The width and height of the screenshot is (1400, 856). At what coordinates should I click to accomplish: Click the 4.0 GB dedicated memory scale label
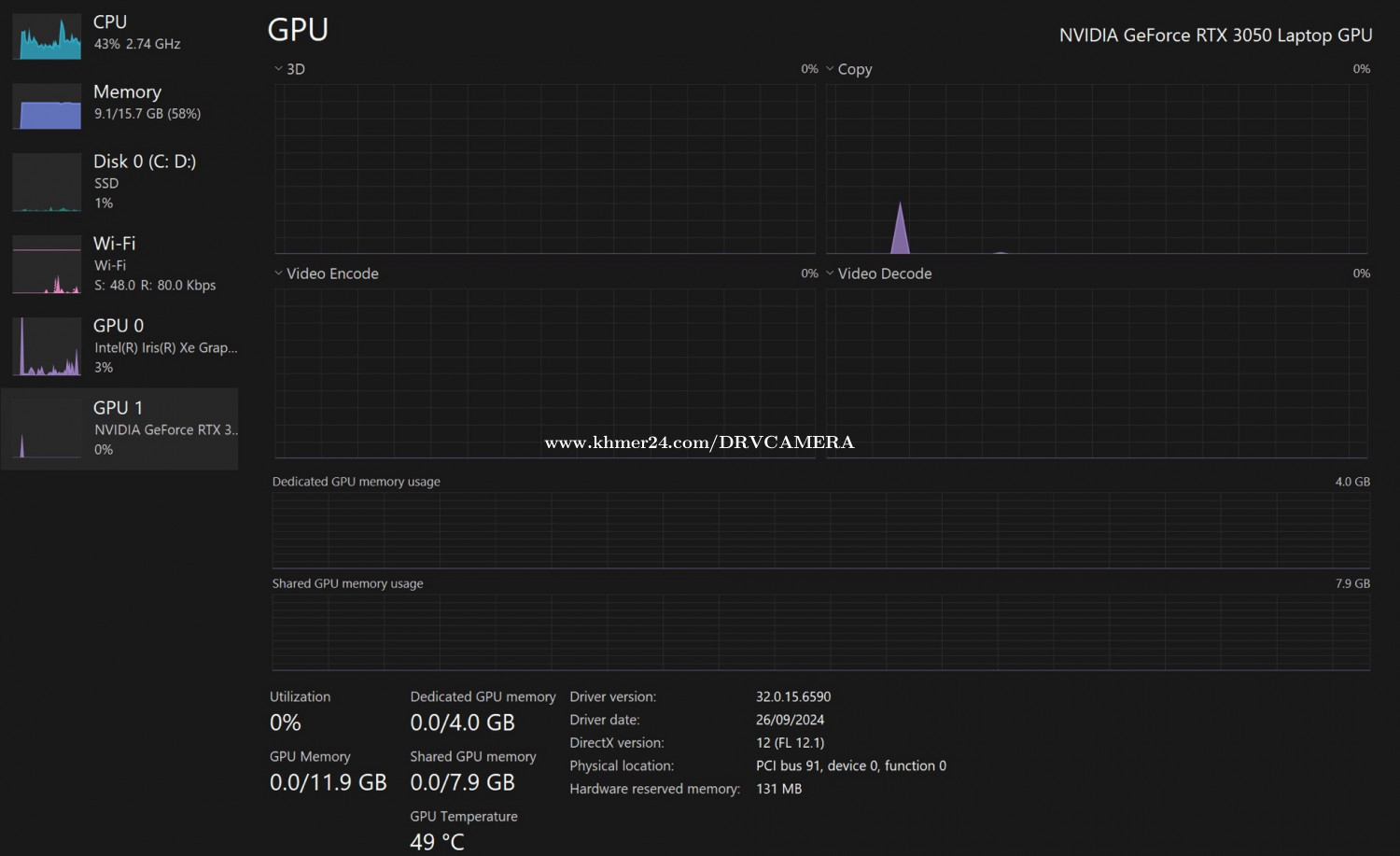click(x=1352, y=482)
